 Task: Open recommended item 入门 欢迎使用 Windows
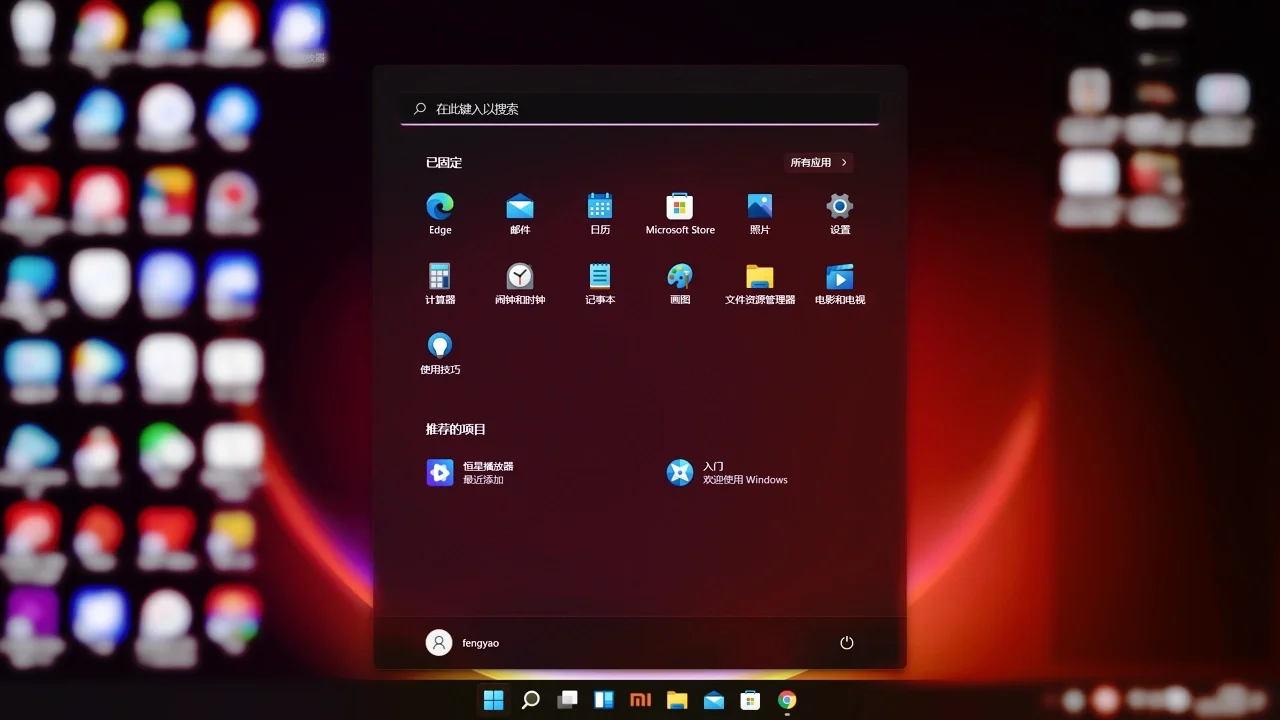[727, 473]
